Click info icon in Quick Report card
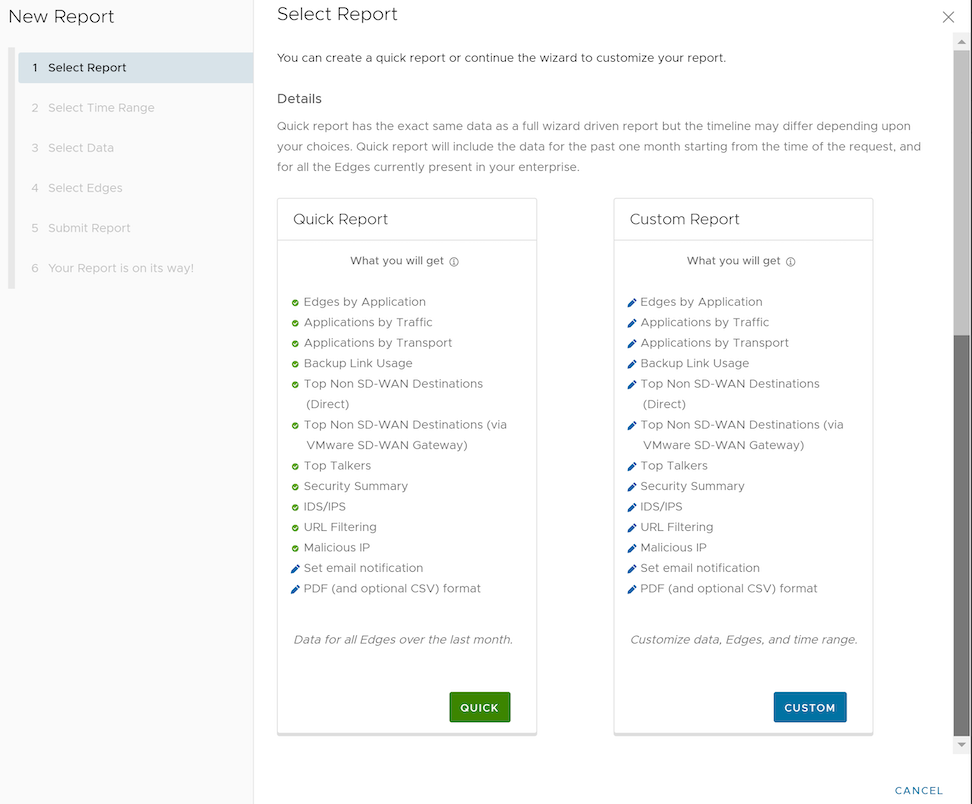The image size is (972, 804). coord(454,262)
